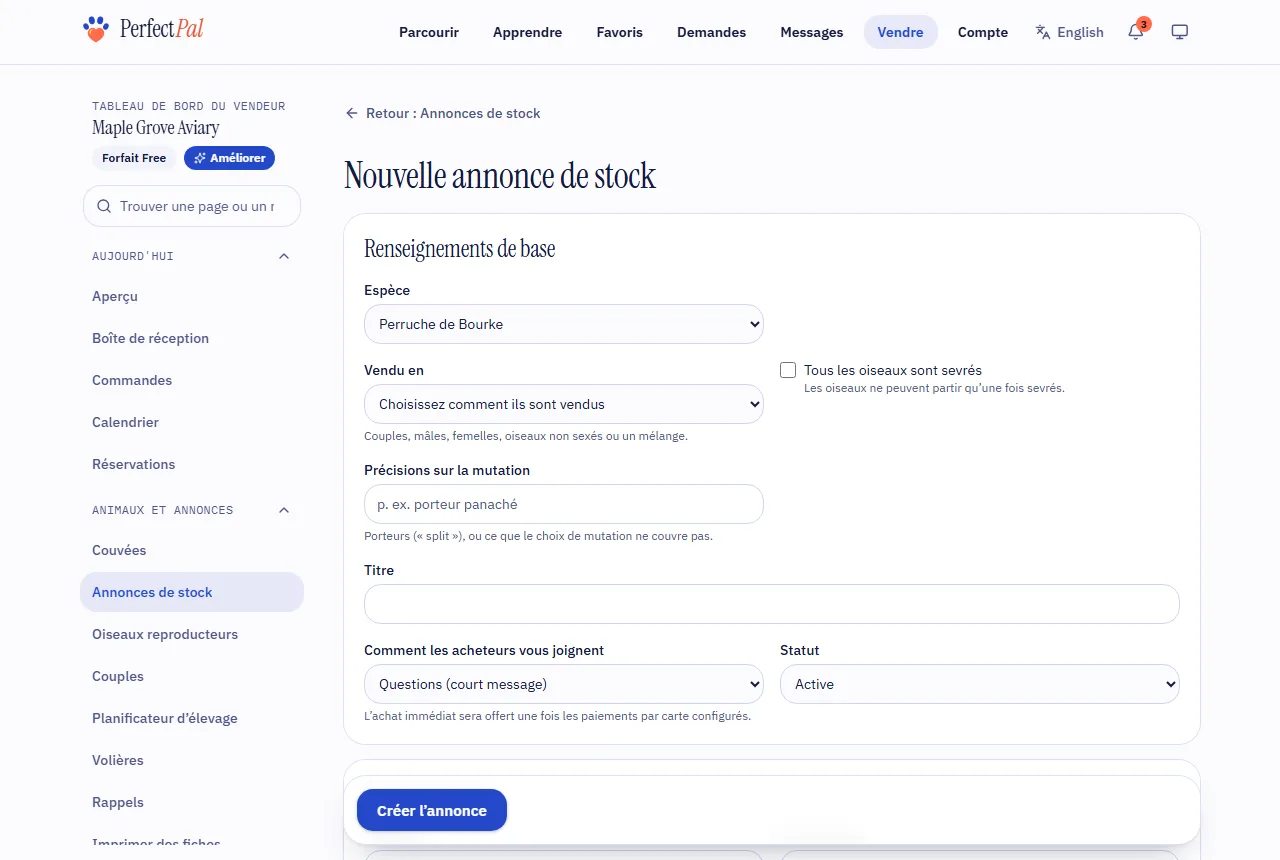Open Messages in top navigation
The height and width of the screenshot is (860, 1280).
click(x=812, y=32)
